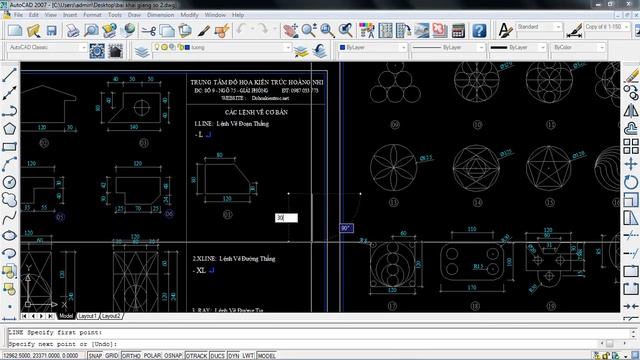Expand the Undo history dropdown arrow
The width and height of the screenshot is (640, 360).
tap(252, 29)
